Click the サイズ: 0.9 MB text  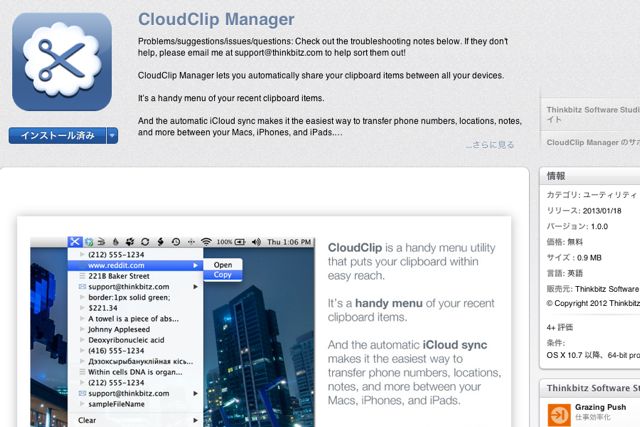574,258
